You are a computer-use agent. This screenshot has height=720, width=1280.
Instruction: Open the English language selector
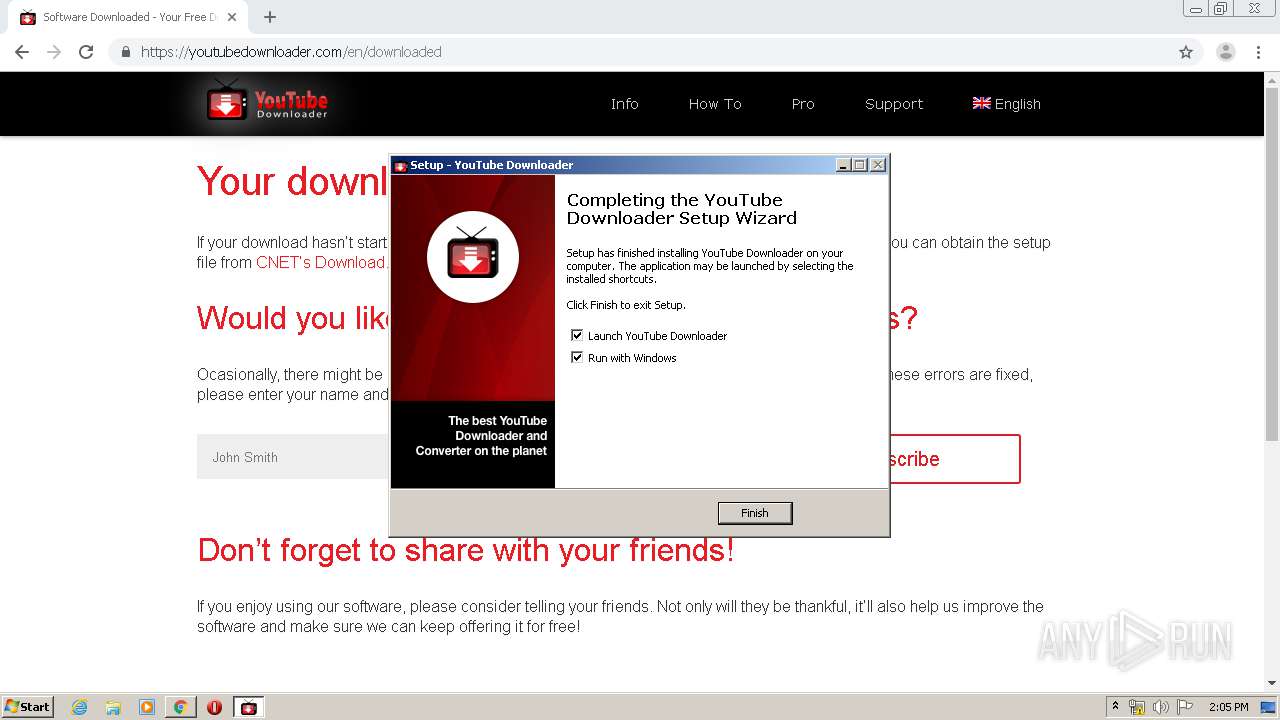tap(1007, 104)
